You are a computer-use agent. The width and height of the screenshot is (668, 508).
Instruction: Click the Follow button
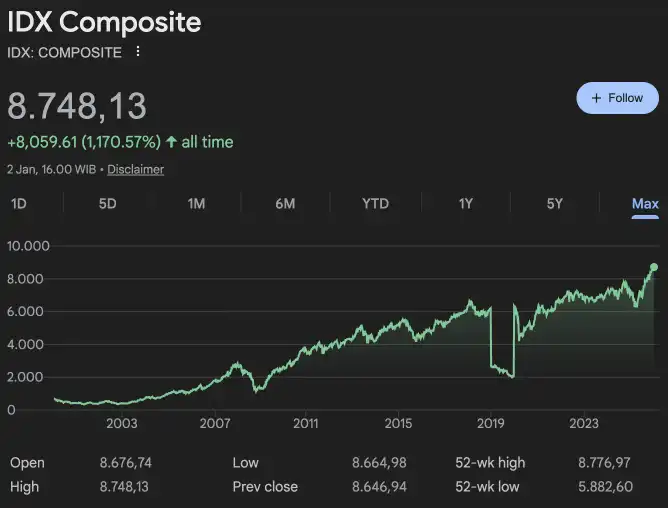tap(617, 98)
